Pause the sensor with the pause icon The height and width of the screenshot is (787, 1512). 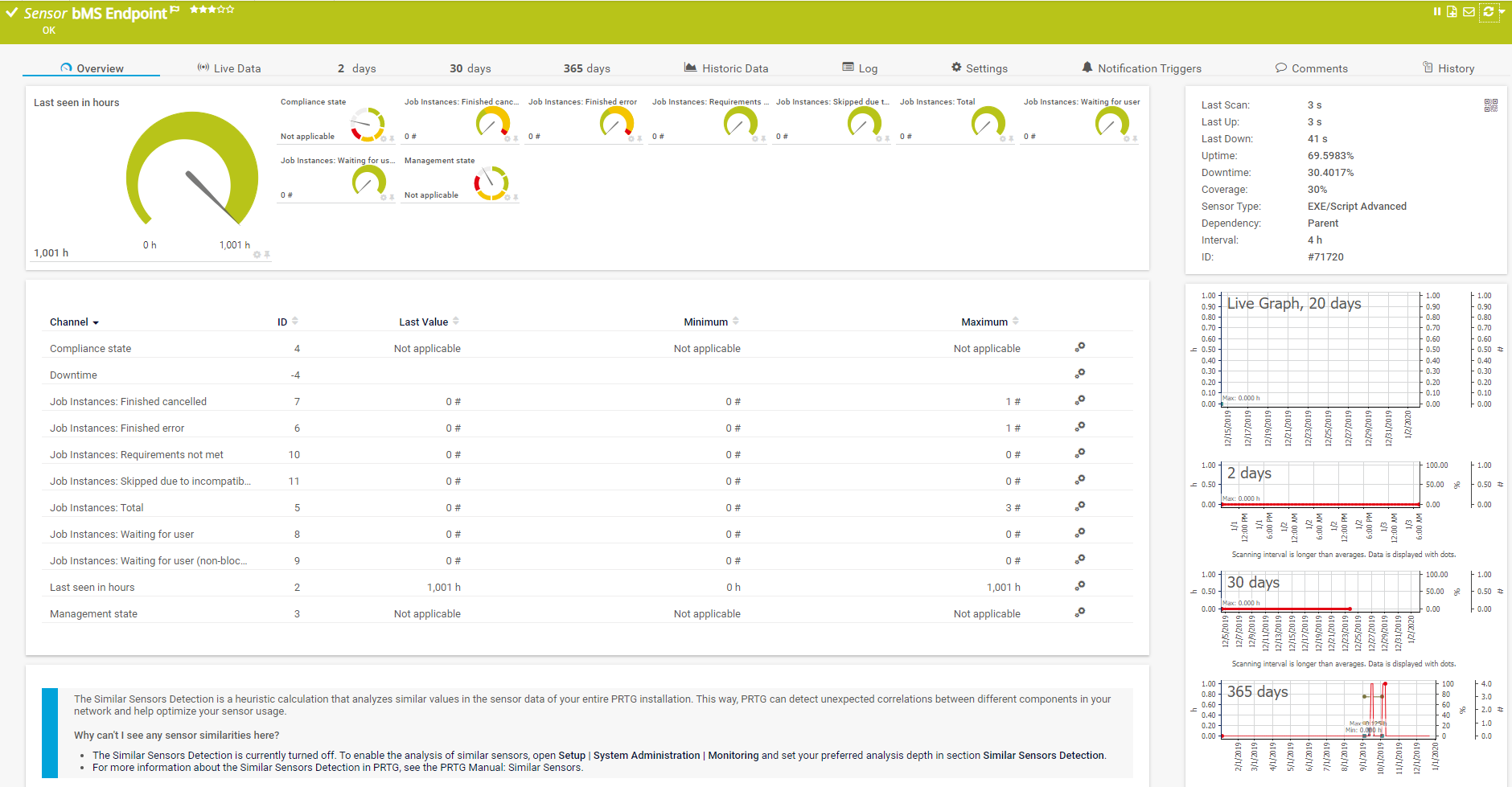[1436, 11]
